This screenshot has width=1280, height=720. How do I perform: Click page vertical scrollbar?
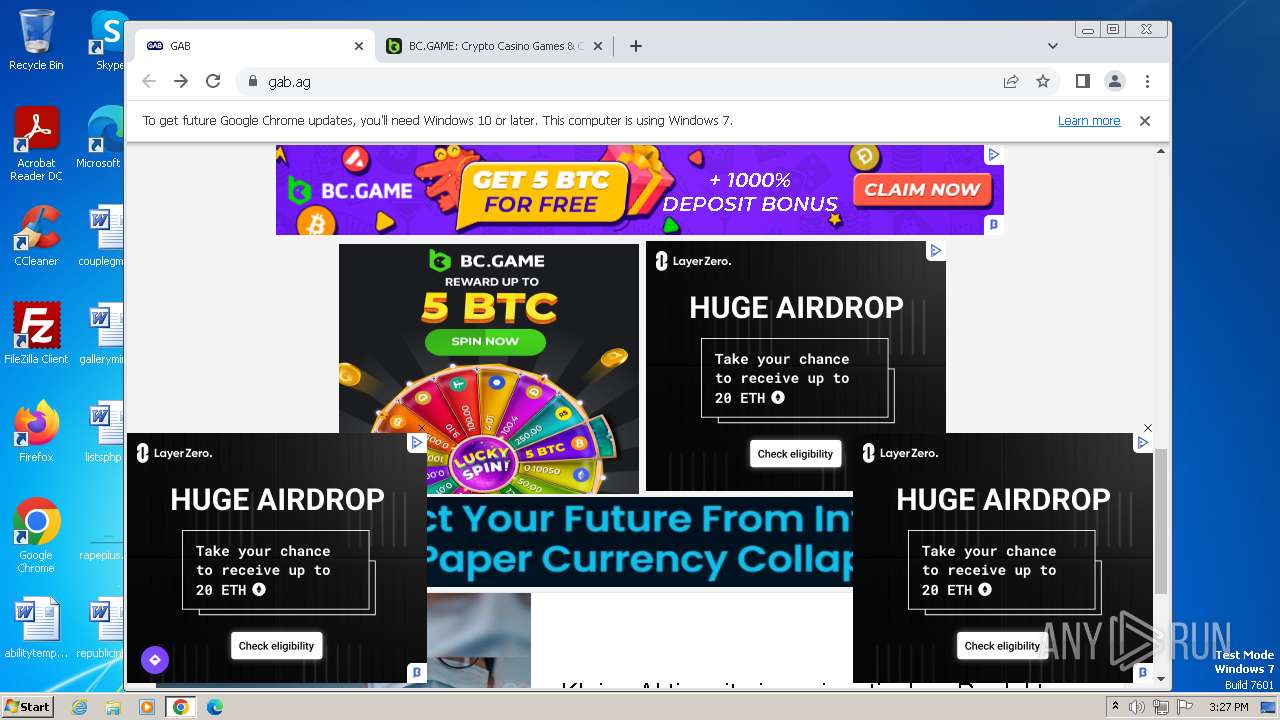coord(1161,520)
